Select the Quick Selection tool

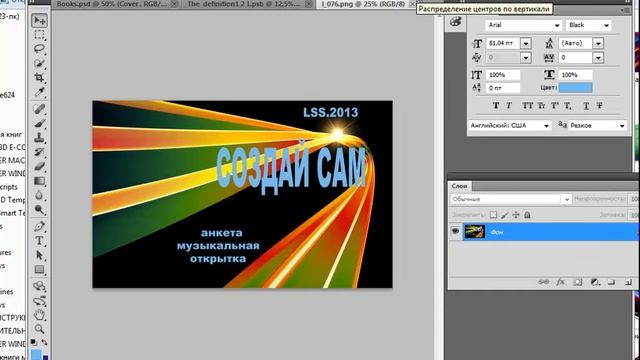pos(40,63)
